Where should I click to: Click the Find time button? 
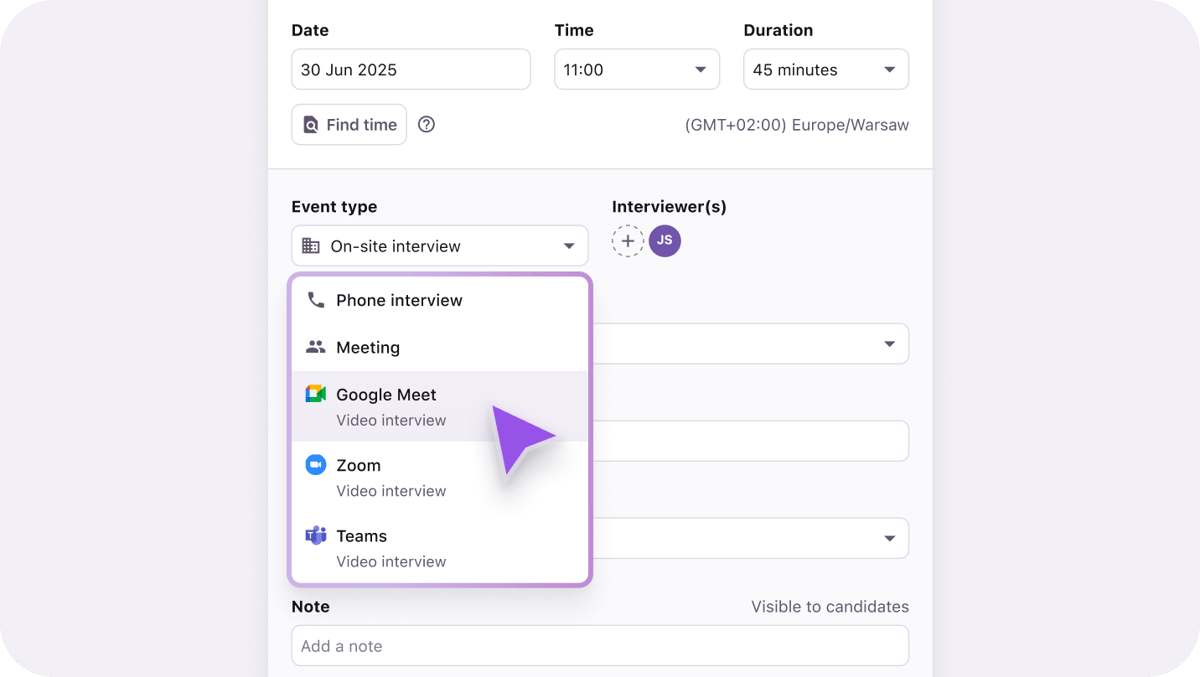tap(349, 124)
